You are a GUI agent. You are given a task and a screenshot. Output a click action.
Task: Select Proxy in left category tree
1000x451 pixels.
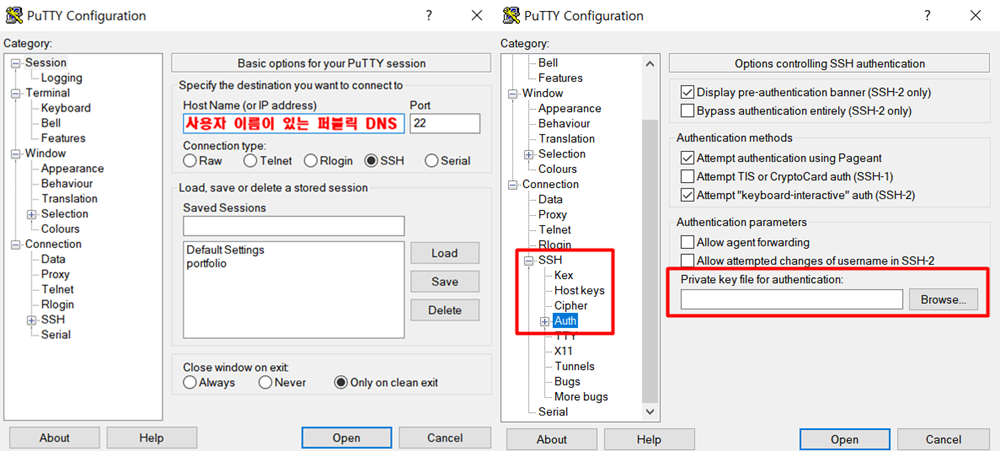(x=55, y=274)
